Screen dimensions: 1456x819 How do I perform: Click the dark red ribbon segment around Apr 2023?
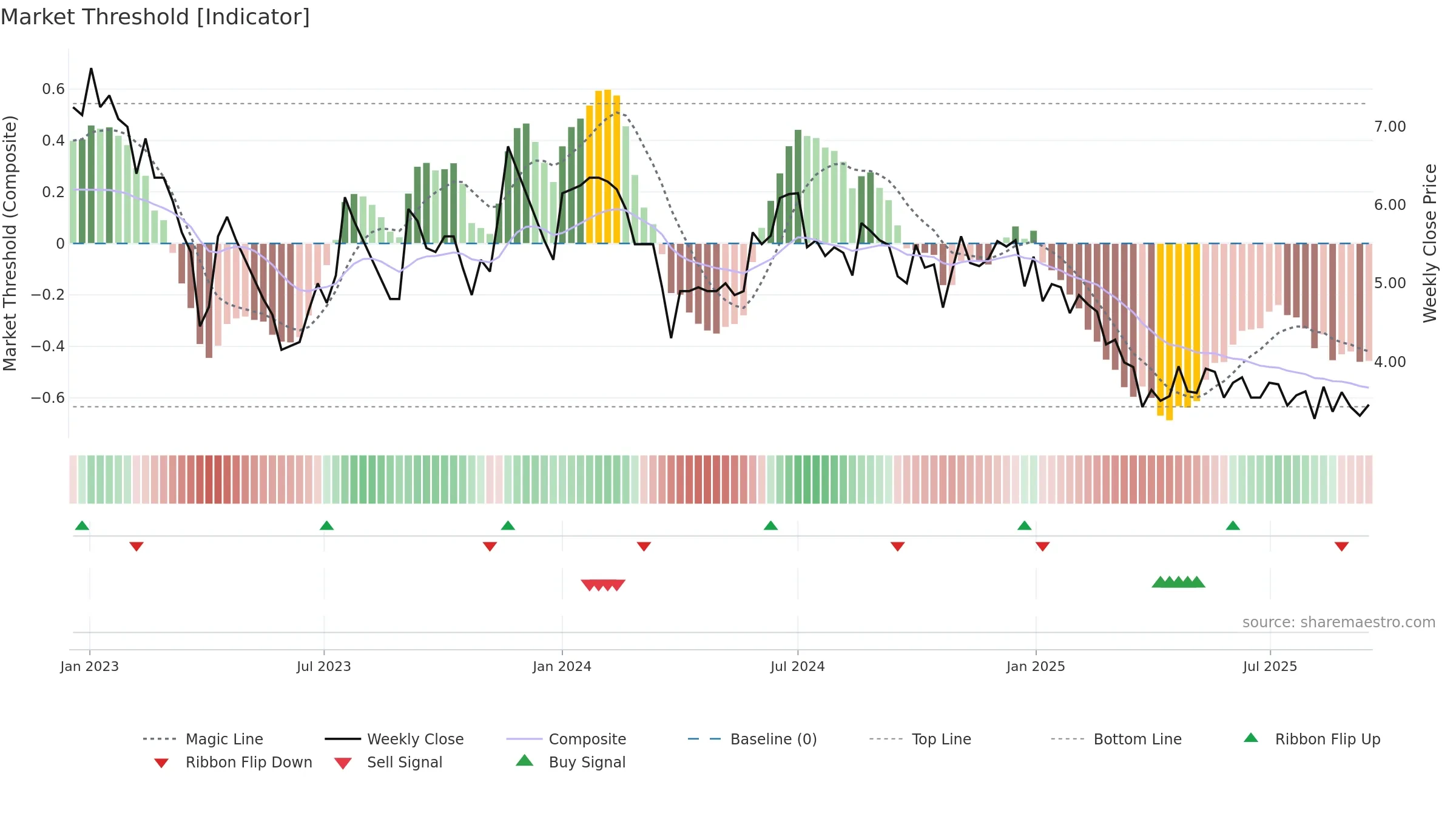point(209,479)
